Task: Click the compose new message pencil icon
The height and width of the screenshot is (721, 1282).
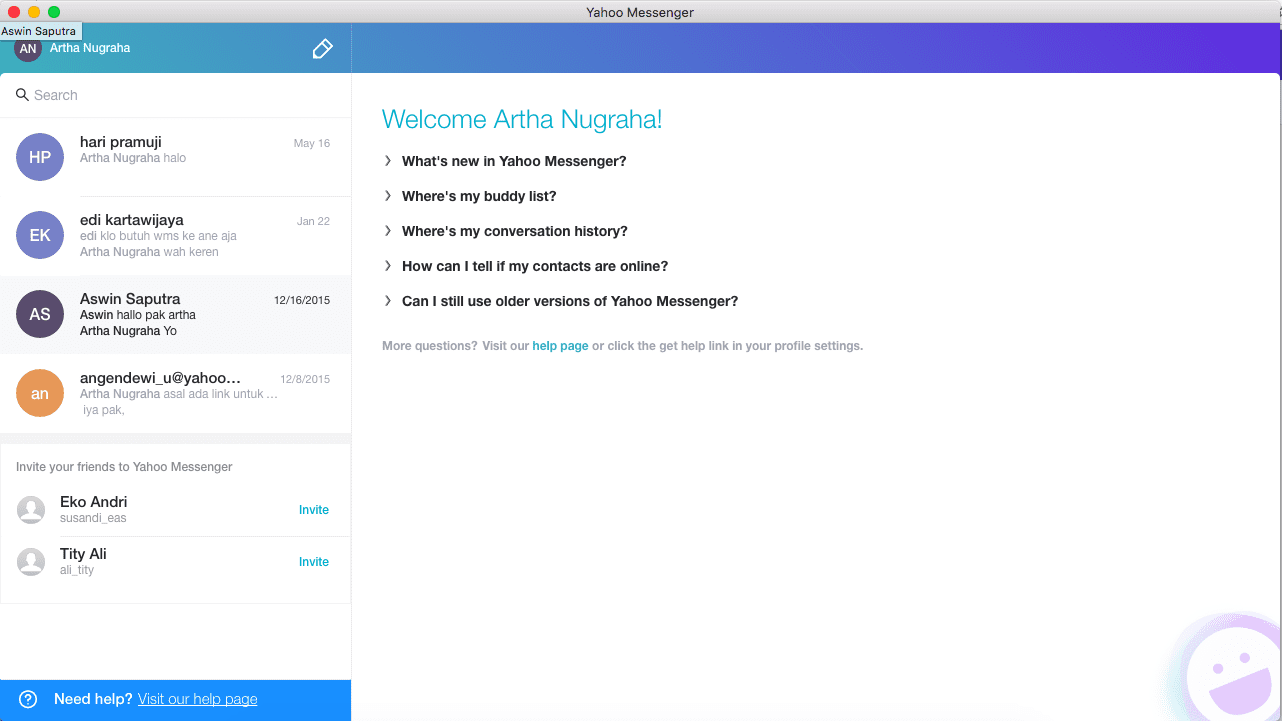Action: point(322,49)
